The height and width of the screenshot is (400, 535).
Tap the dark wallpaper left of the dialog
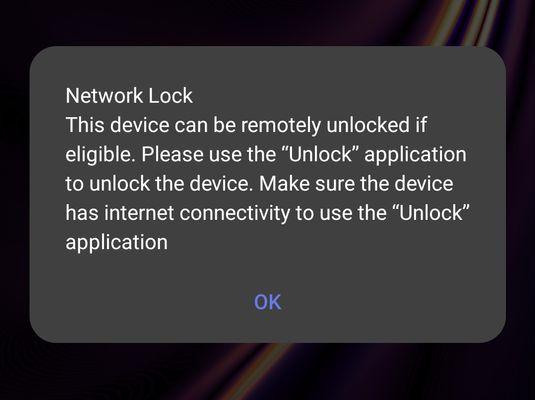[x=14, y=195]
